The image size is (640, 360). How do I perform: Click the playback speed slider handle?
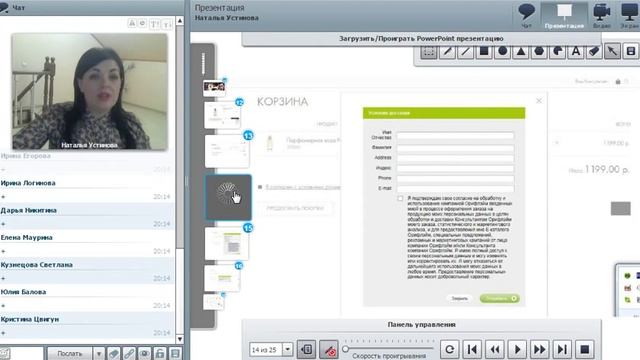346,349
